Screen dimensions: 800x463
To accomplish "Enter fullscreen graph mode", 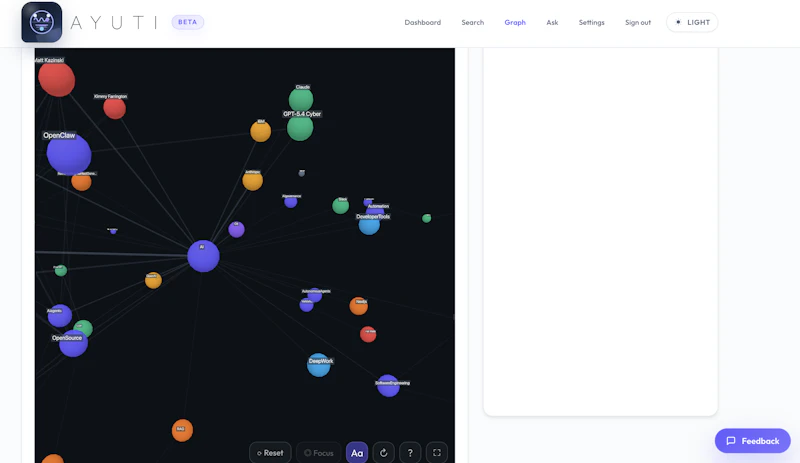I will point(437,453).
